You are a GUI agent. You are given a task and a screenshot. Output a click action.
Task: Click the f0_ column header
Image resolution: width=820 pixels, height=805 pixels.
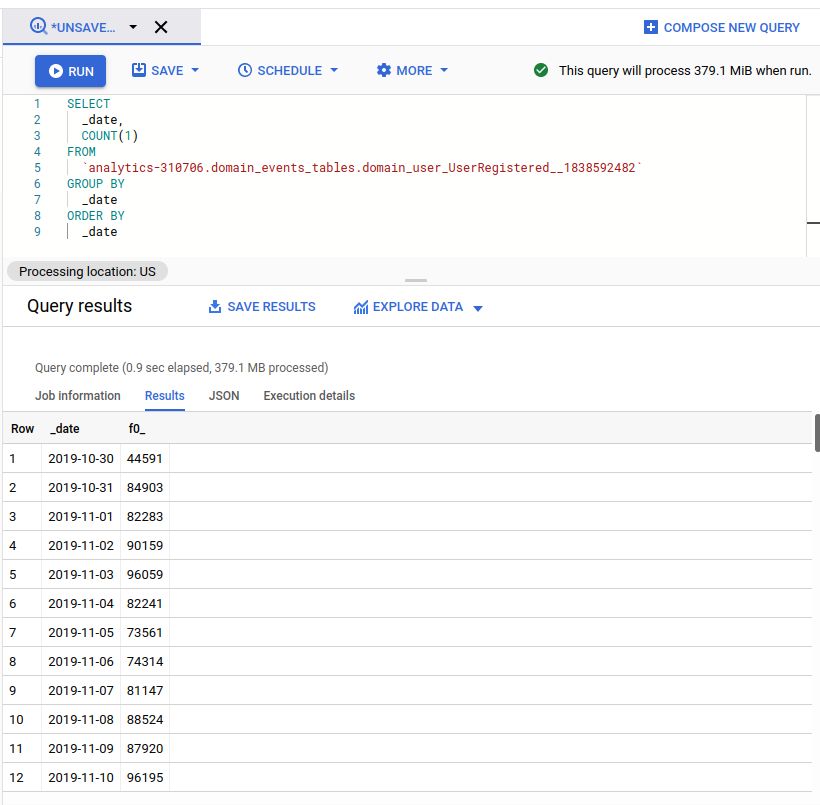tap(137, 429)
